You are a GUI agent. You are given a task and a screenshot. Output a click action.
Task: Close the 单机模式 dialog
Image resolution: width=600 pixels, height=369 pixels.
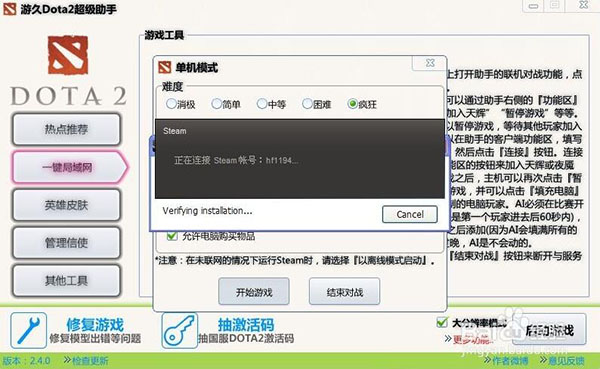430,63
